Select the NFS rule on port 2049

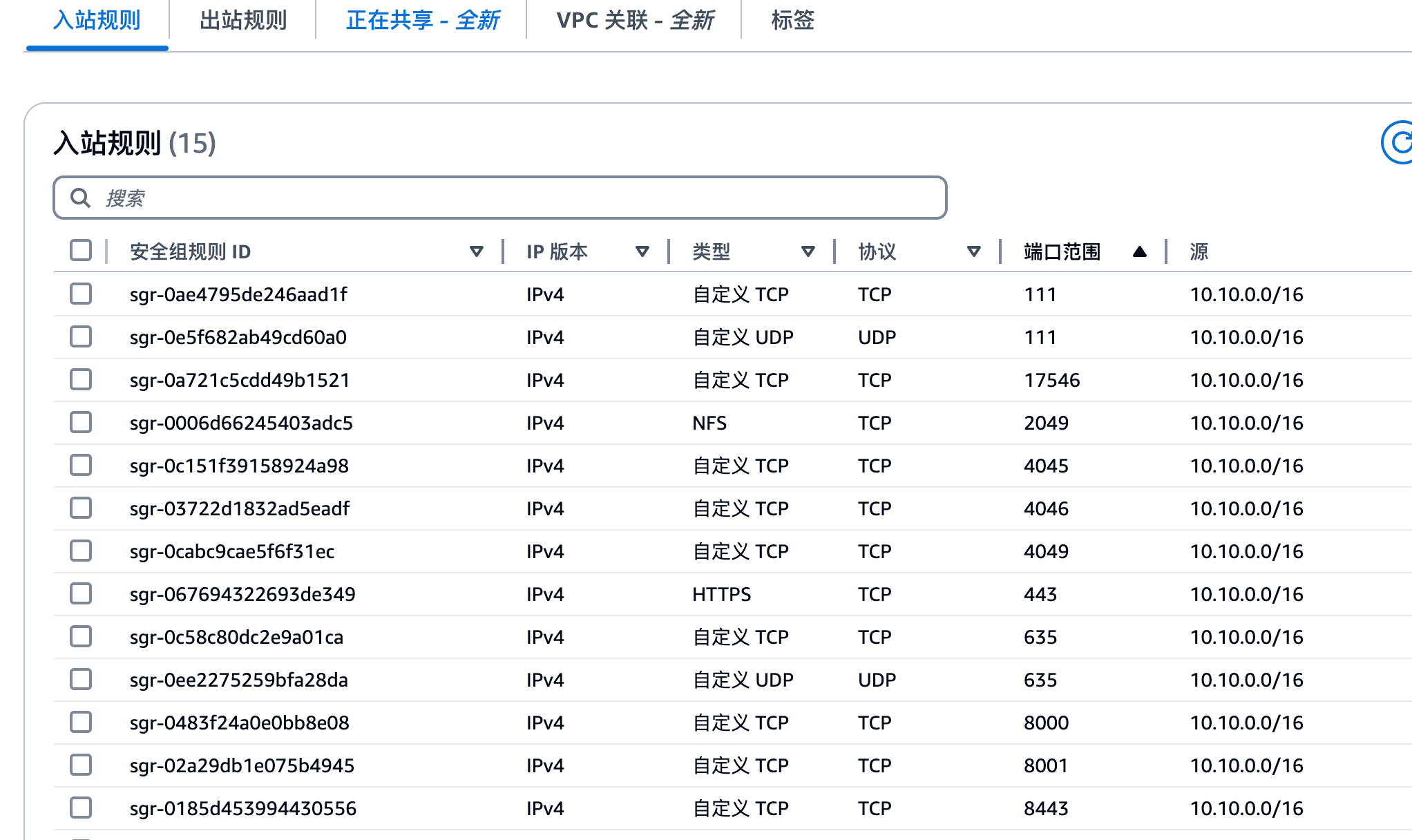(81, 423)
